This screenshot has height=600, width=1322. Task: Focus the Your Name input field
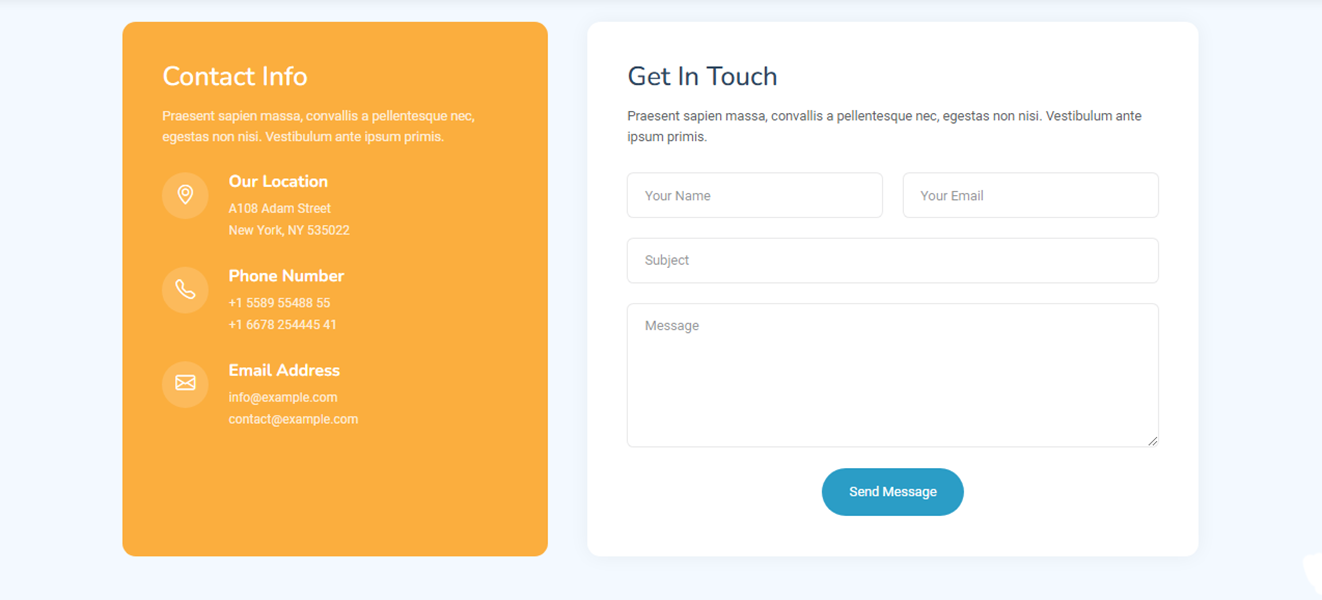754,196
